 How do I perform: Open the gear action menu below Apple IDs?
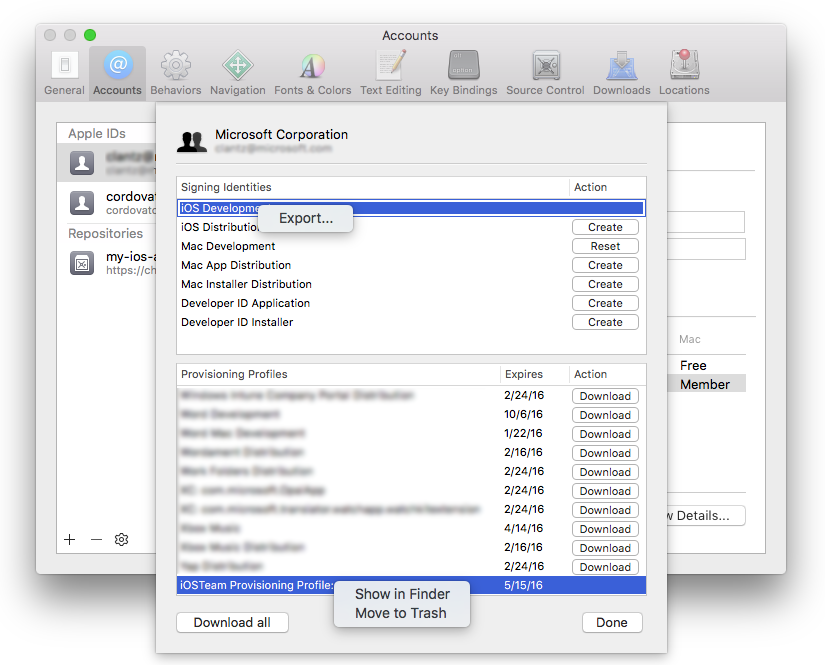pyautogui.click(x=121, y=539)
